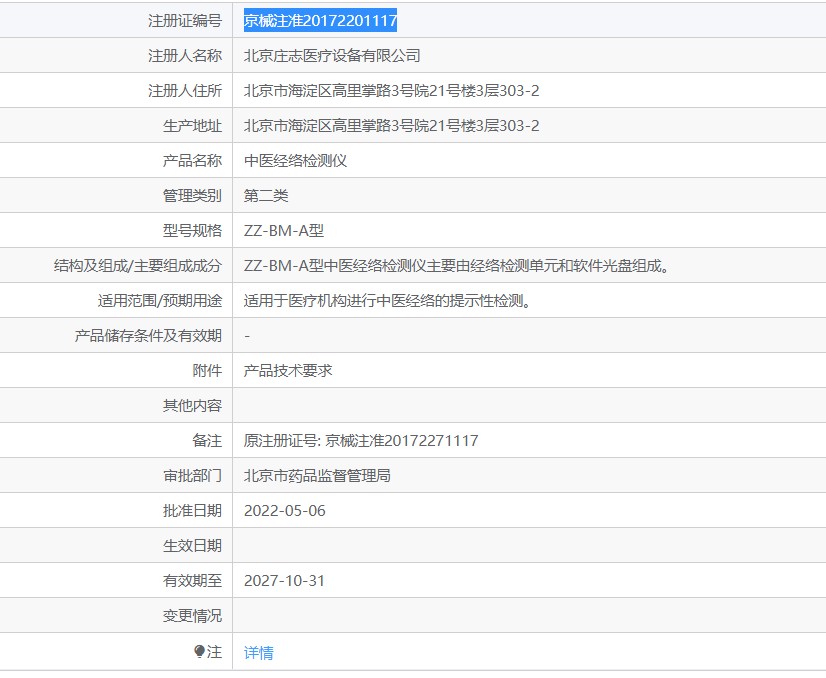Screen dimensions: 826x678
Task: Click the dash value in storage conditions row
Action: coord(247,336)
